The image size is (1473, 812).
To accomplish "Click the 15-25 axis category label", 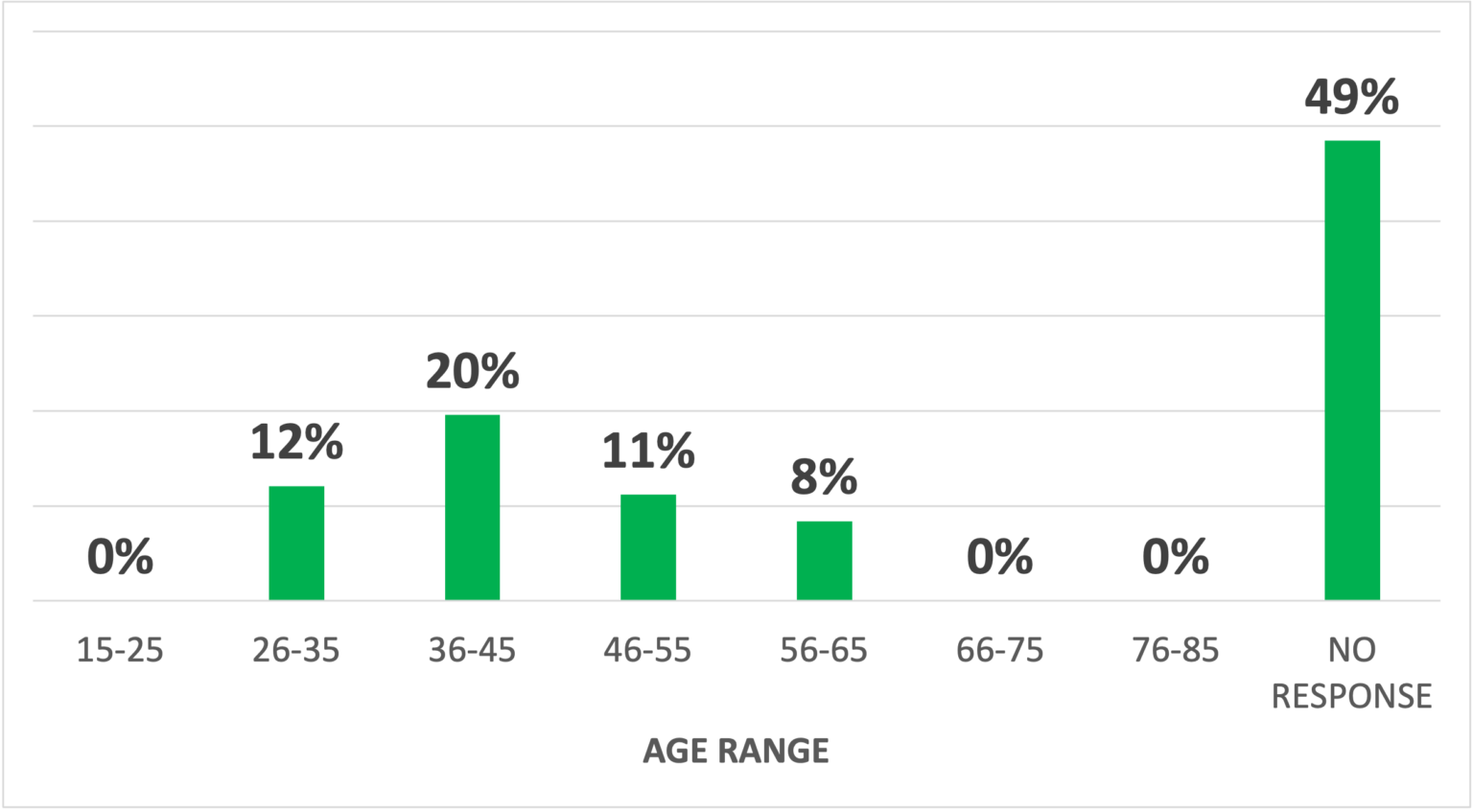I will pos(120,651).
